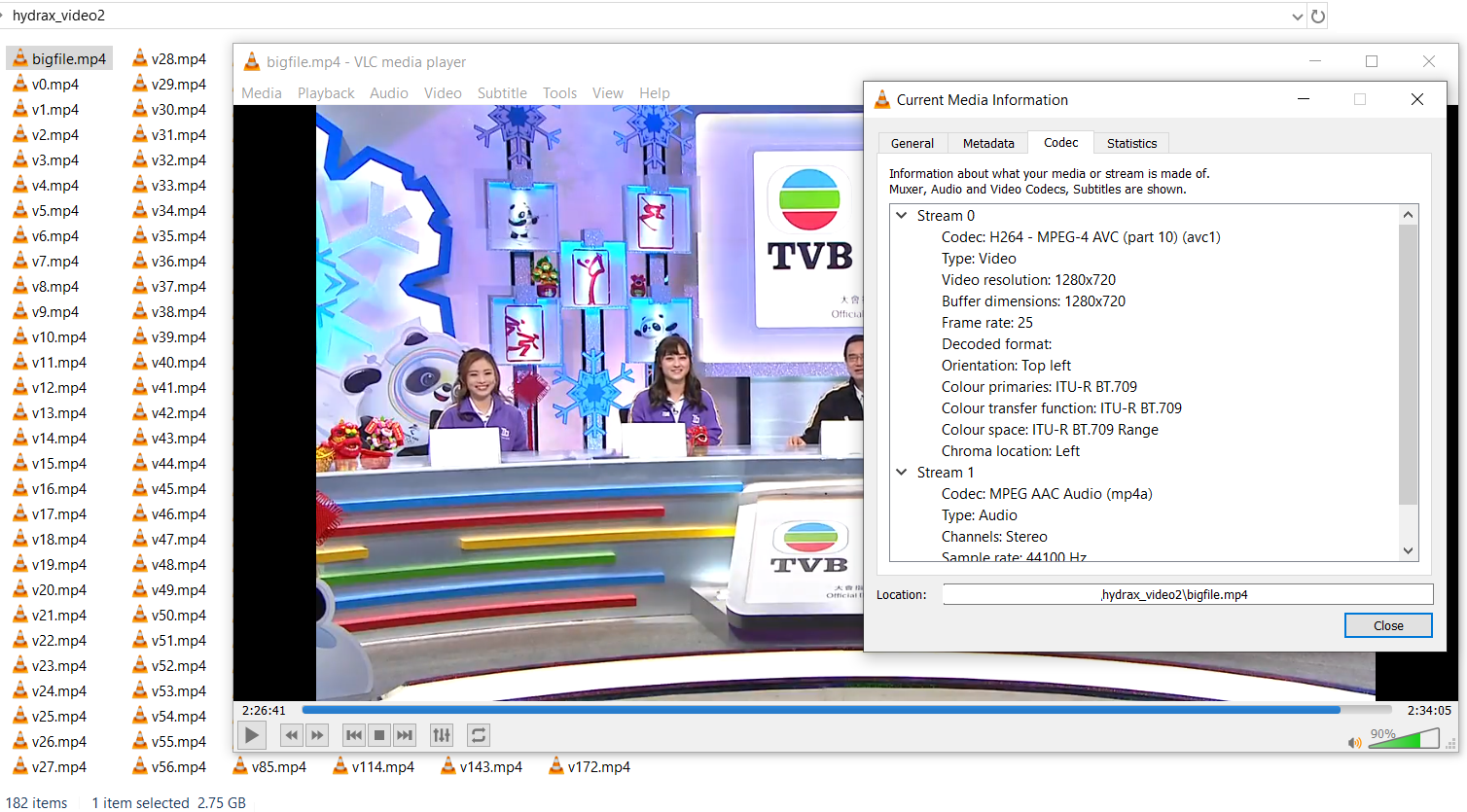Click the VLC cone icon for v10.mp4
The image size is (1467, 812).
[x=19, y=336]
